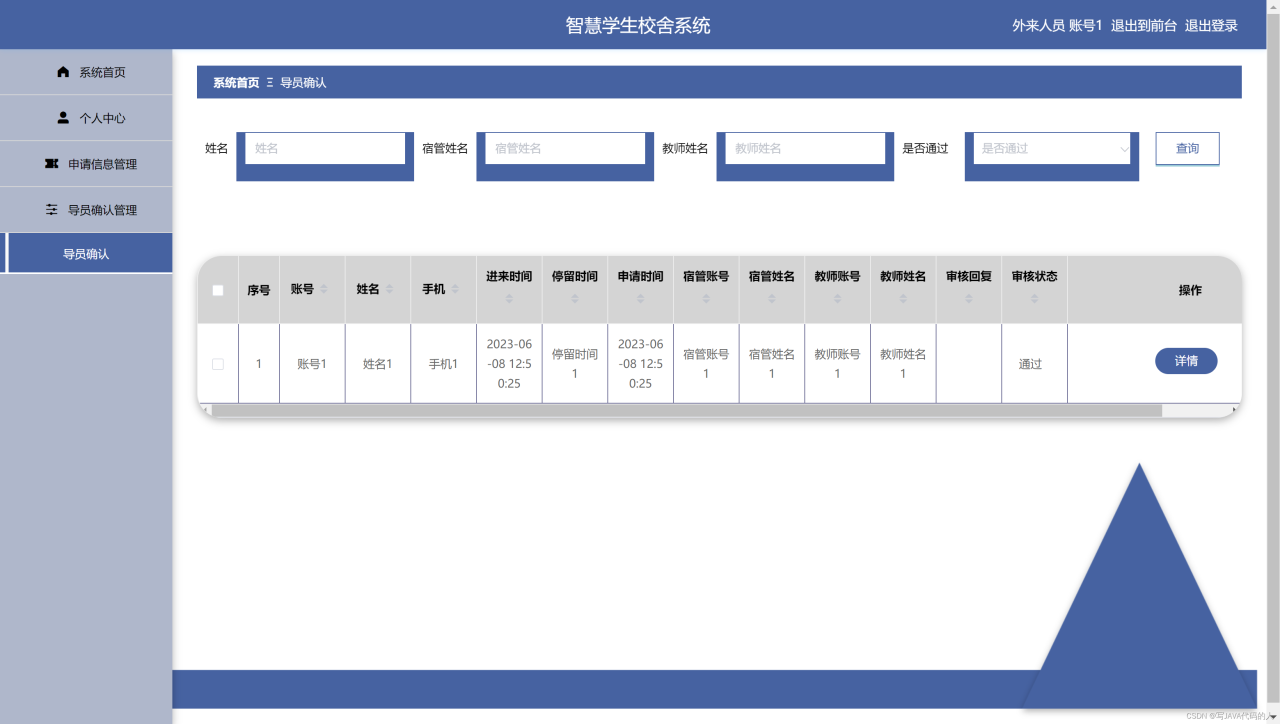Click 系统首页 in the breadcrumb
The height and width of the screenshot is (724, 1280).
[236, 82]
